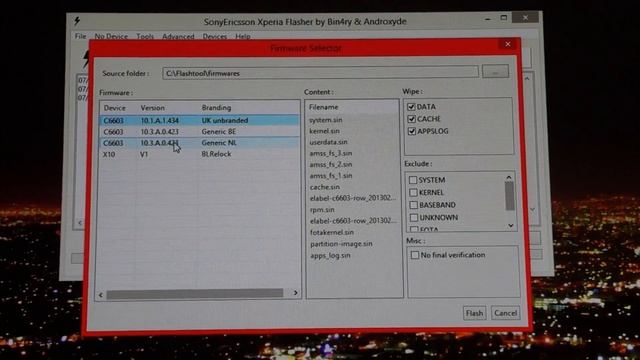Viewport: 640px width, 360px height.
Task: Check the BASEBAND exclude option
Action: coord(413,205)
